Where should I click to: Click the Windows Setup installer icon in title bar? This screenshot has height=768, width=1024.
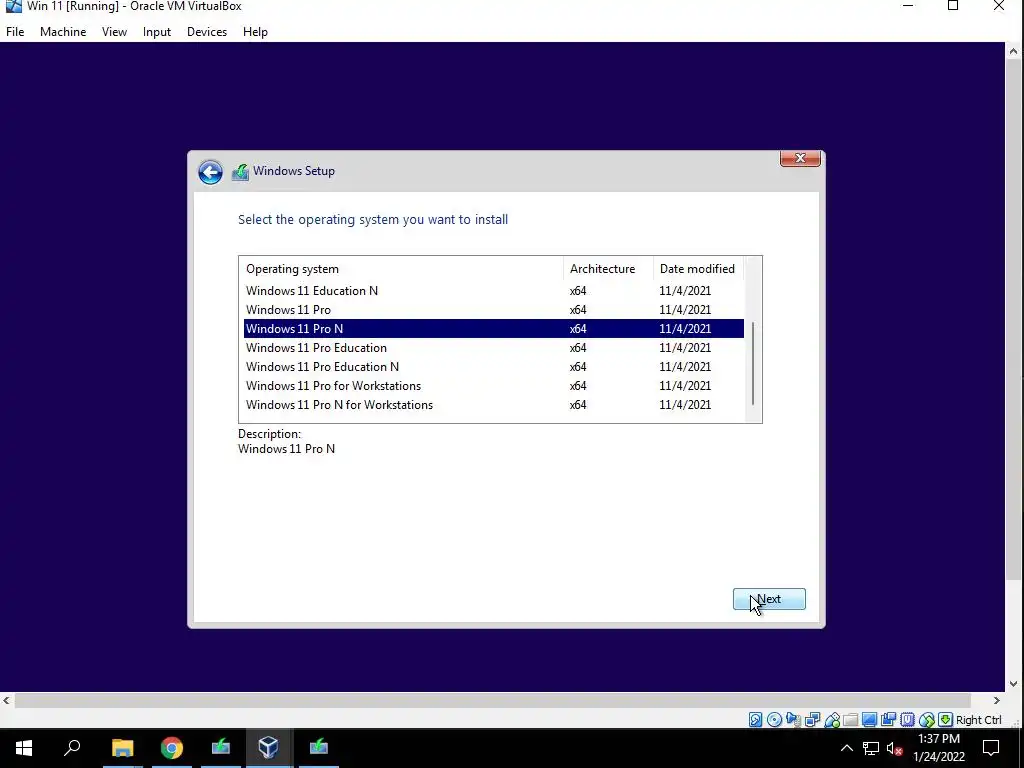(240, 172)
